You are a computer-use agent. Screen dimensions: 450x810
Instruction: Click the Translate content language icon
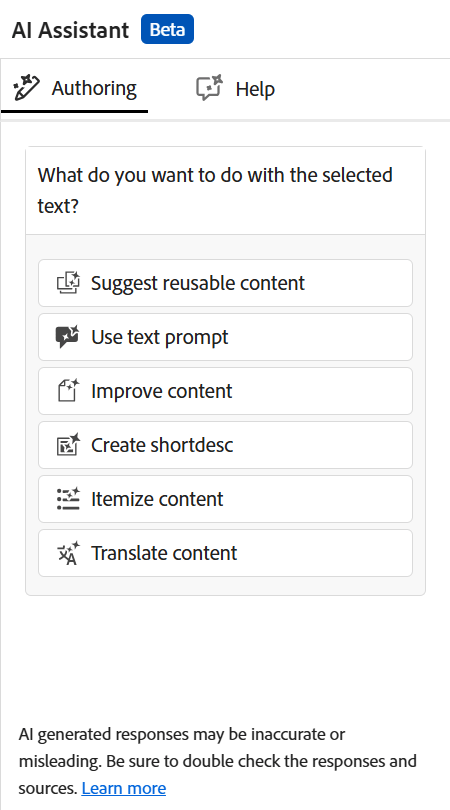click(68, 553)
